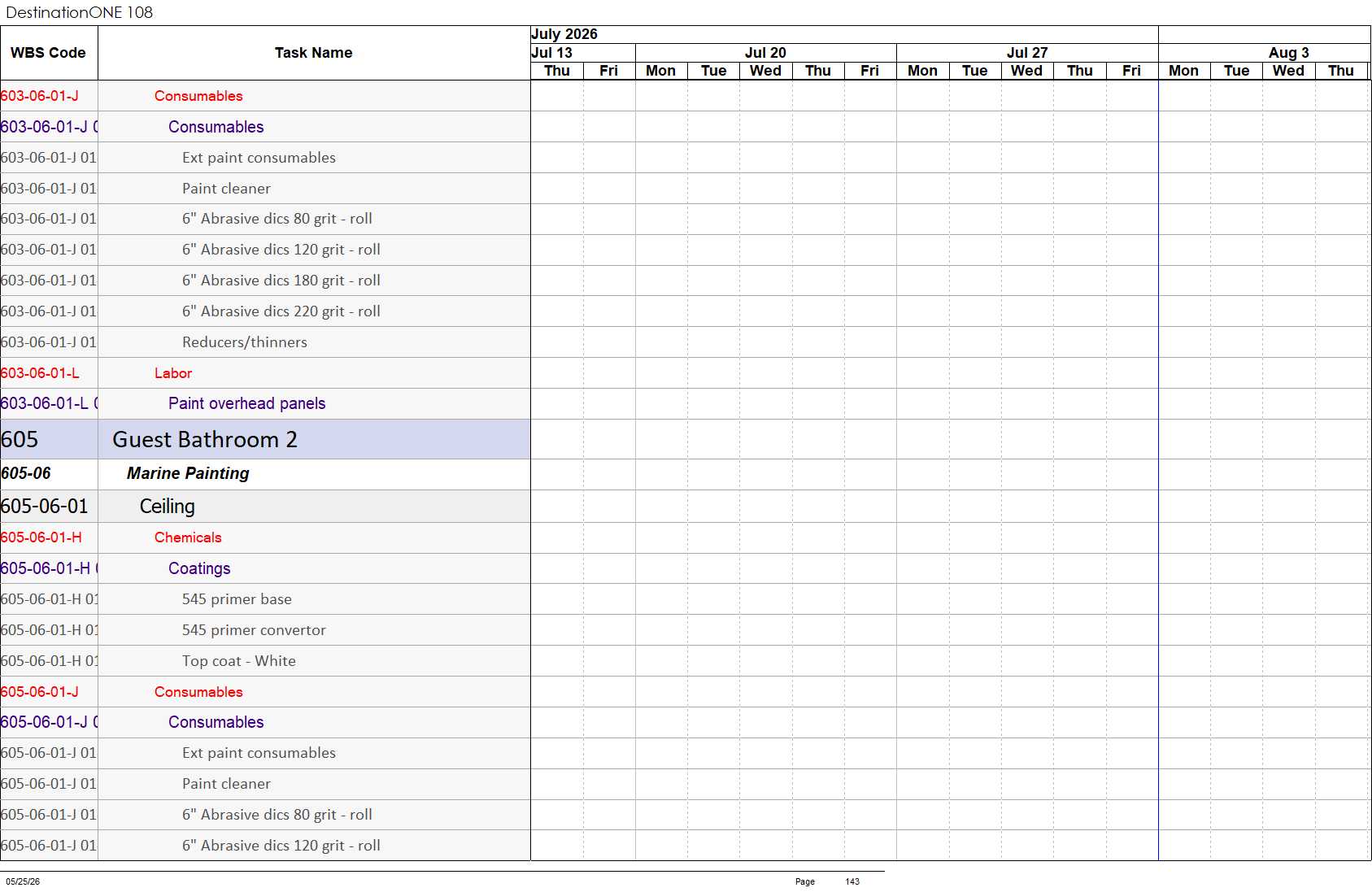Viewport: 1372px width, 892px height.
Task: Click the 6" Abrasive dics 180 grit row
Action: click(x=265, y=281)
